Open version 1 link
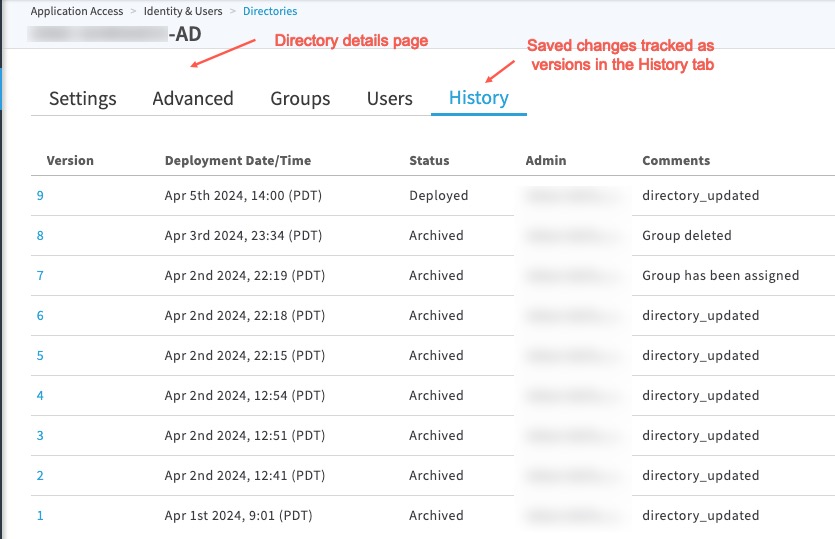This screenshot has width=835, height=539. tap(40, 516)
